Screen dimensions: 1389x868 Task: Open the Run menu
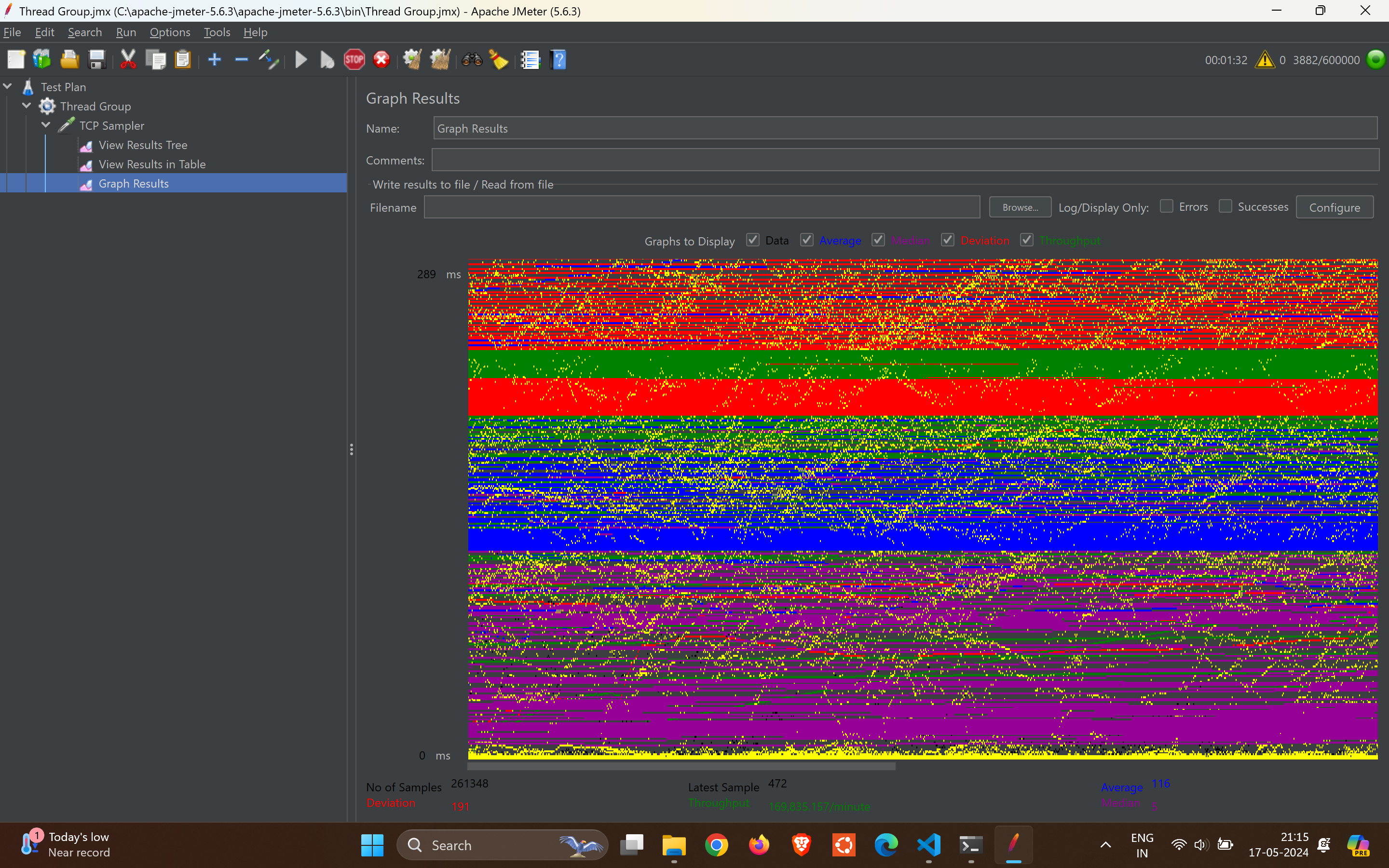coord(126,32)
